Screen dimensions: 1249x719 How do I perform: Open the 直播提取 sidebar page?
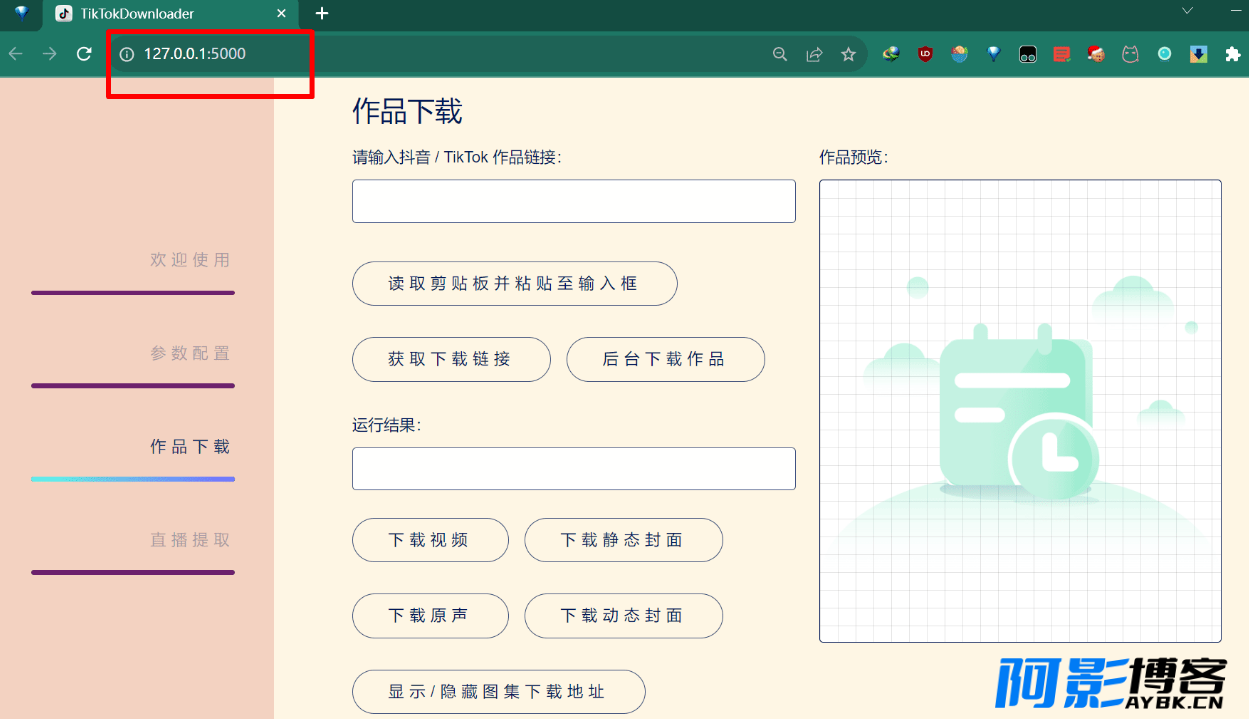click(190, 539)
